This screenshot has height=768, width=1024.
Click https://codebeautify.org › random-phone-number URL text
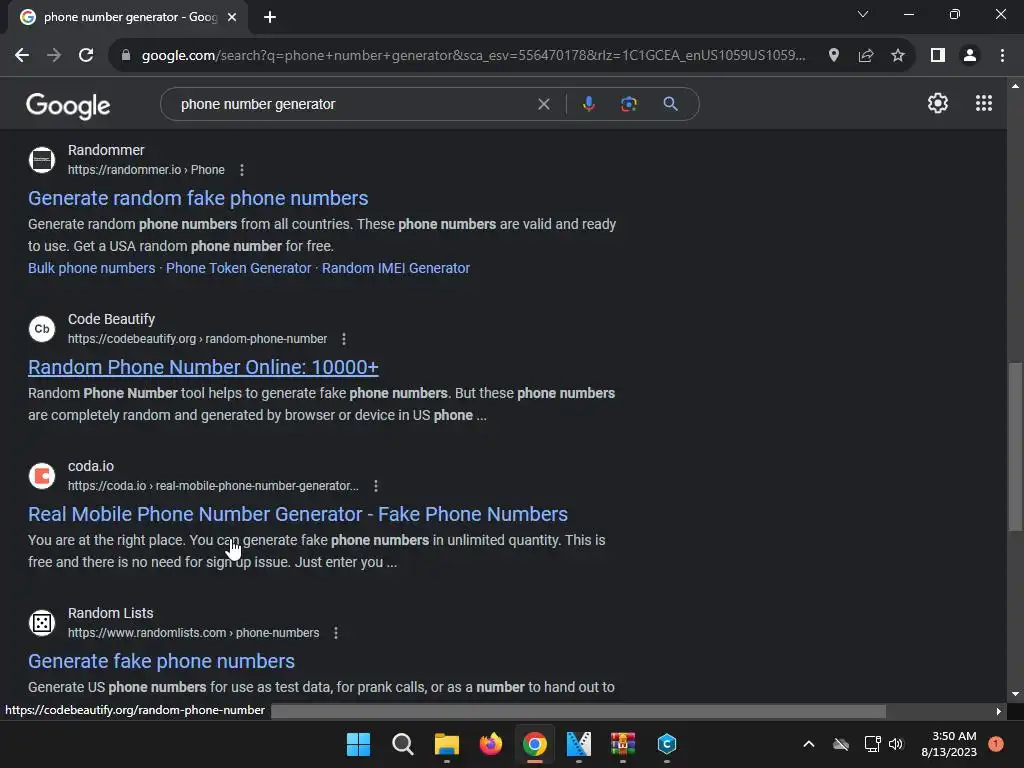pyautogui.click(x=197, y=339)
